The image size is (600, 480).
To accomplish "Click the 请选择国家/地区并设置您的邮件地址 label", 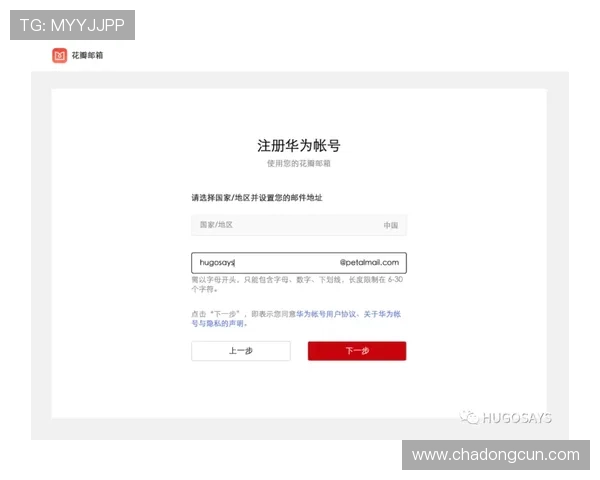I will point(257,198).
